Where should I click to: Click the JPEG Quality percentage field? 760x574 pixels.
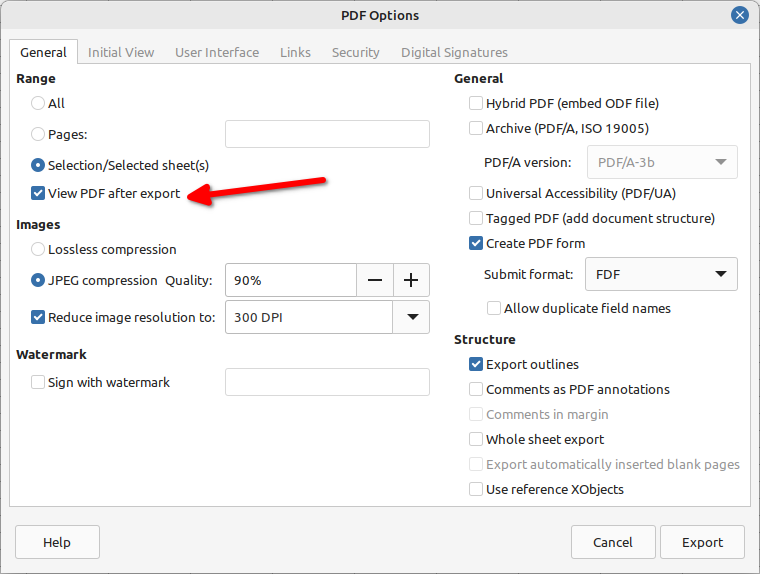coord(290,280)
